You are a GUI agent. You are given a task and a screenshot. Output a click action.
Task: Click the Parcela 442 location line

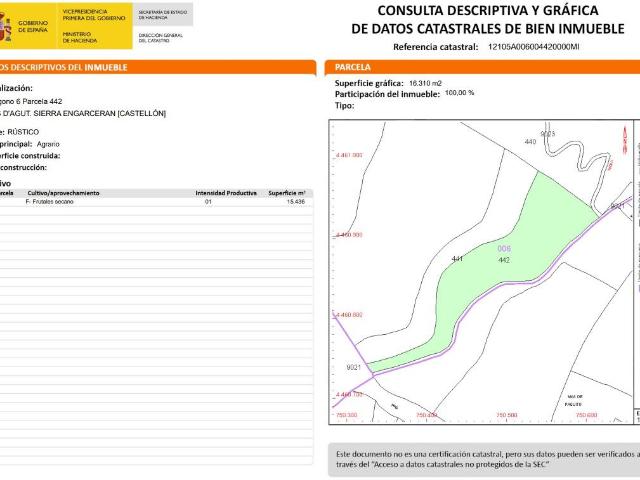31,101
